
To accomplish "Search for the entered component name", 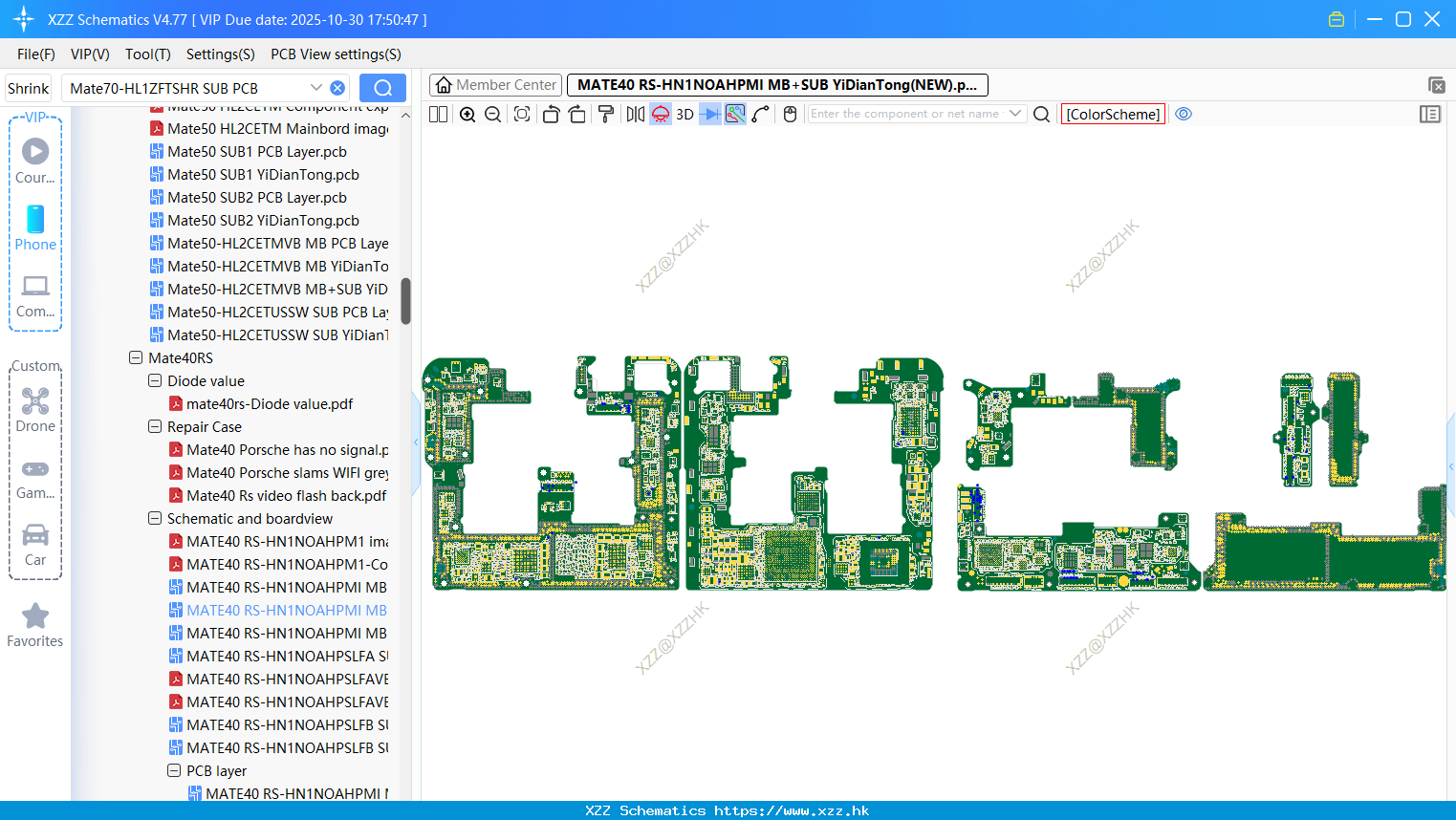I will coord(1042,115).
